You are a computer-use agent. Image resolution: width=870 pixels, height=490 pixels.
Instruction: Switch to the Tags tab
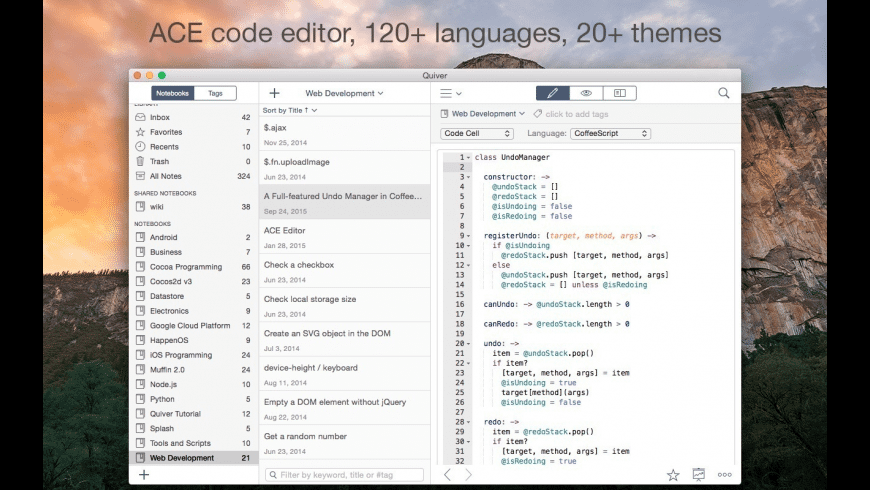215,93
